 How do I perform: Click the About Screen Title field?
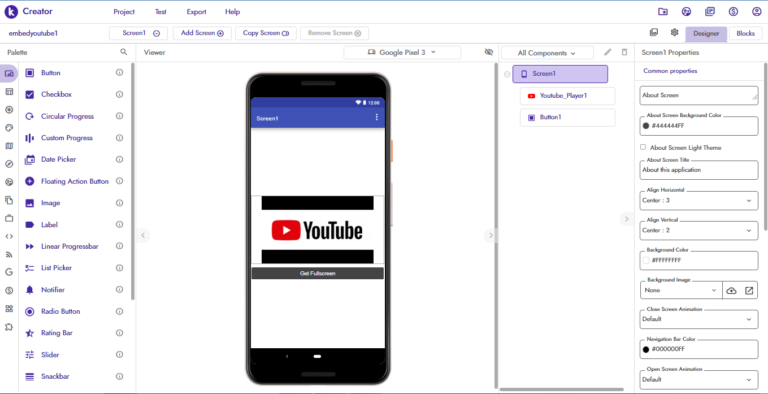[699, 170]
